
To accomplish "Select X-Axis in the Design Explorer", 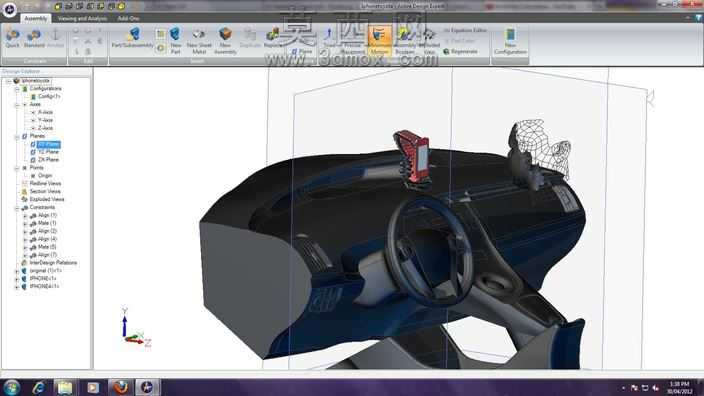I will tap(45, 112).
